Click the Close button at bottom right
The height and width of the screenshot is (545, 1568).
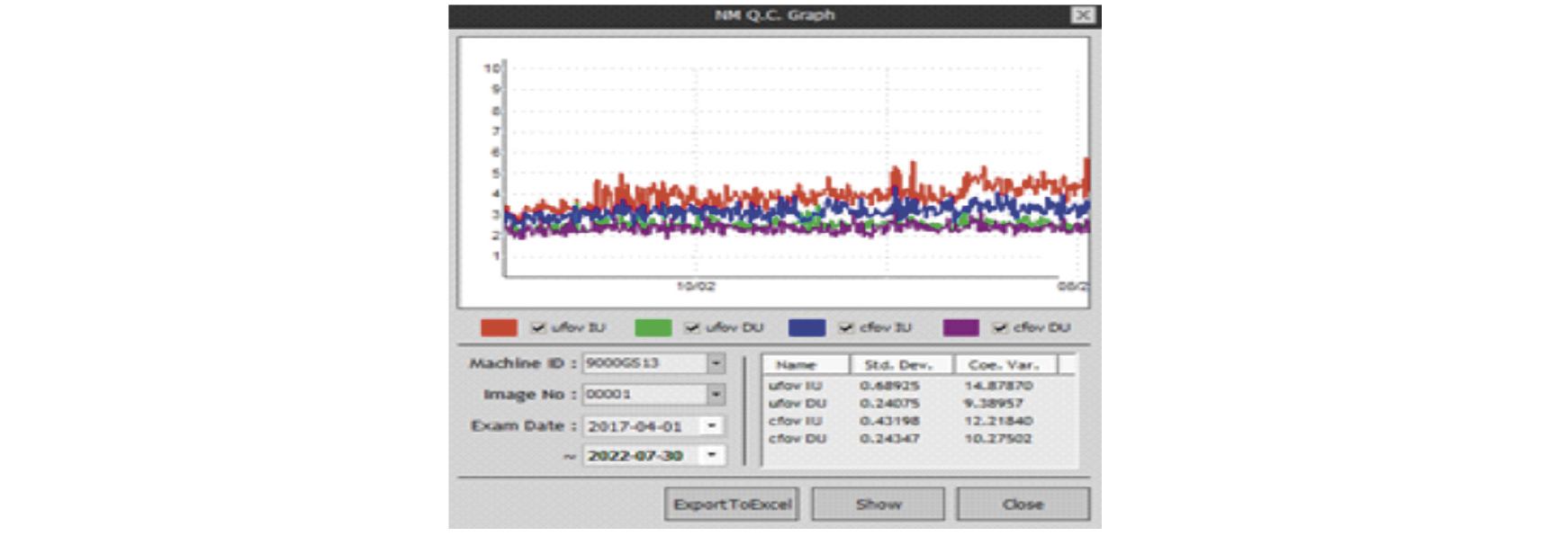1023,505
